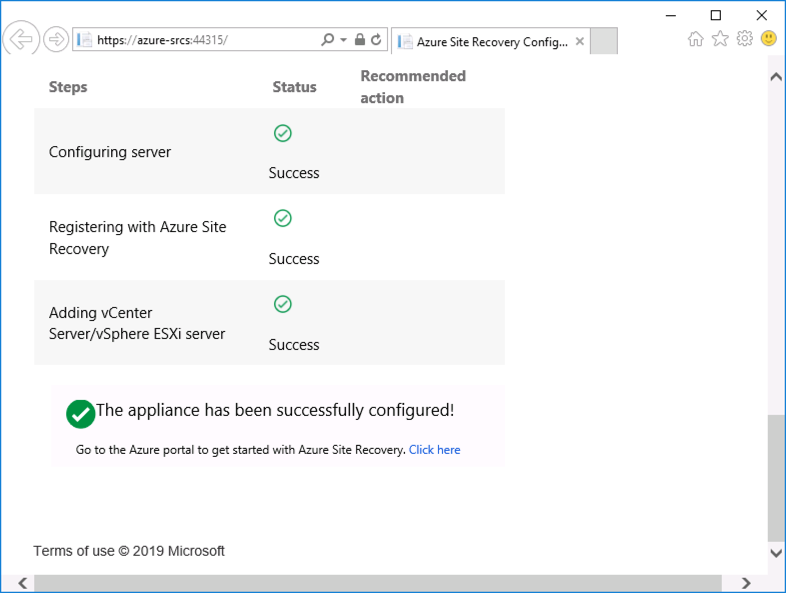Screen dimensions: 786x593
Task: Minimize the browser window
Action: click(671, 16)
